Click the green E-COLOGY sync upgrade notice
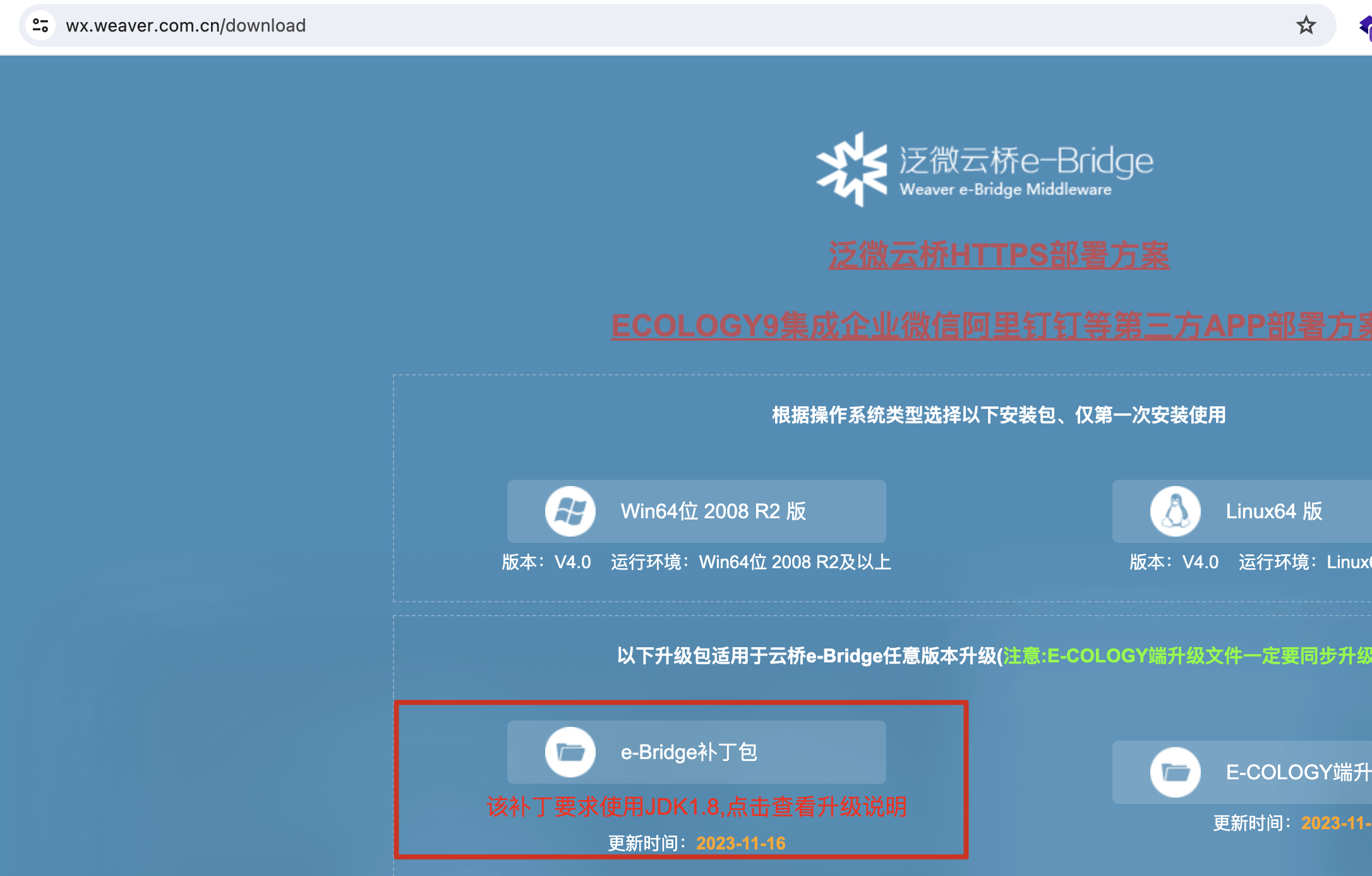This screenshot has height=876, width=1372. point(1186,656)
